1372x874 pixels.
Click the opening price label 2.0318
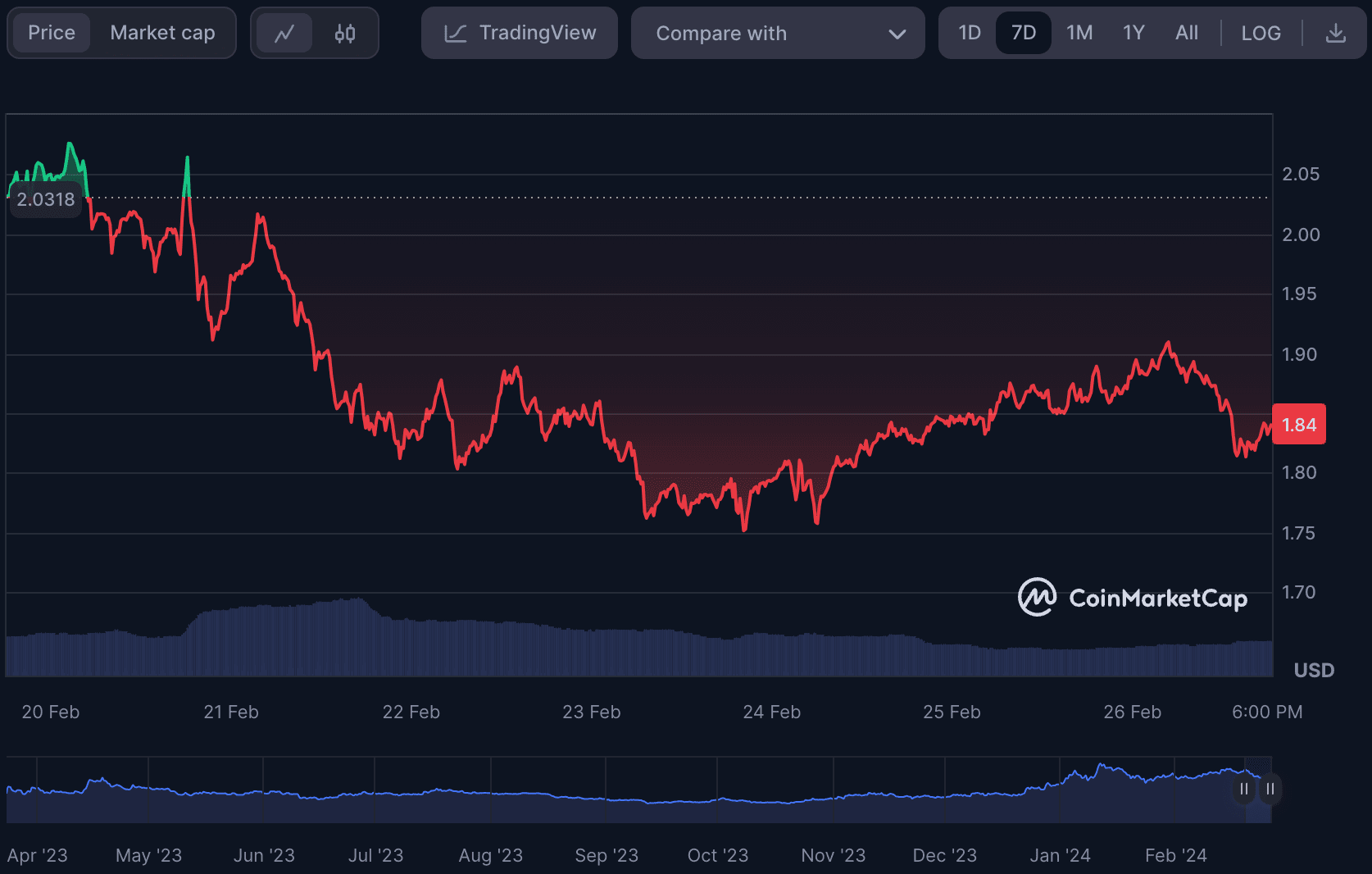[46, 199]
